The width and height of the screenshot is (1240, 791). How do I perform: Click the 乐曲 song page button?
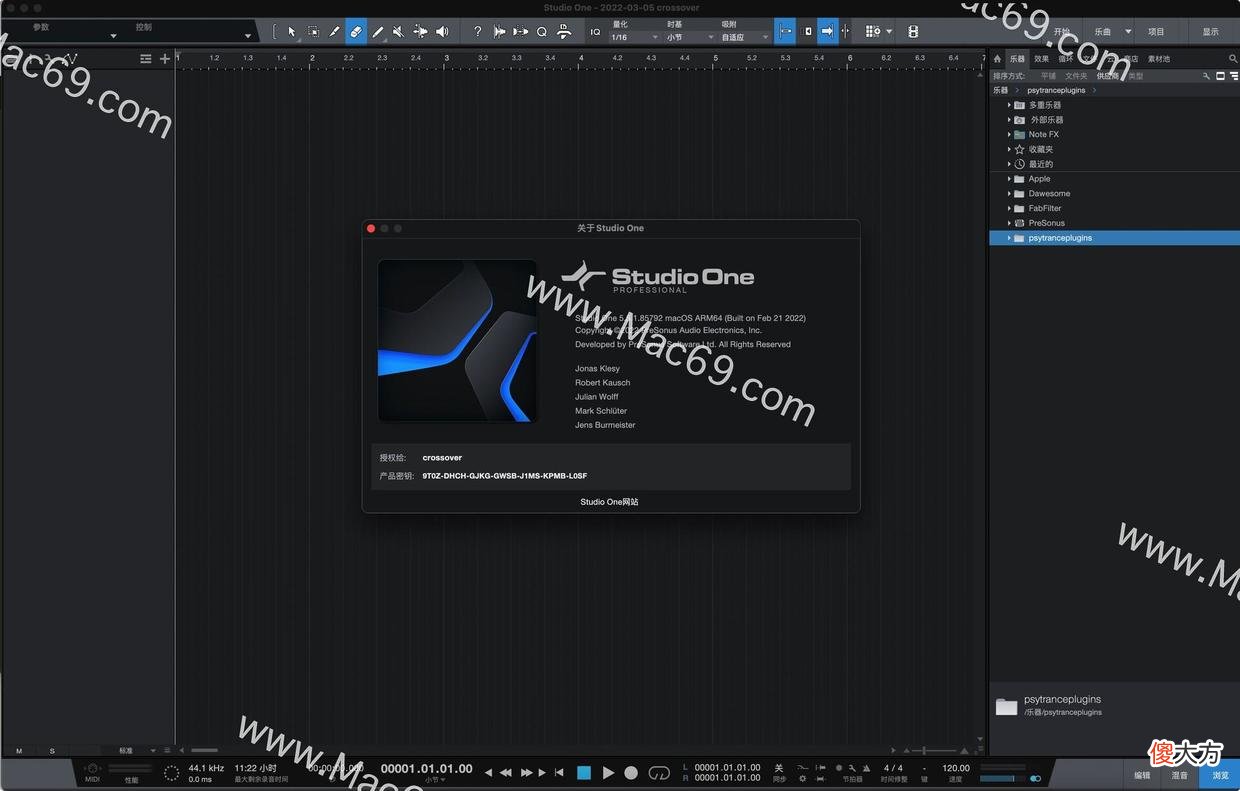1103,32
